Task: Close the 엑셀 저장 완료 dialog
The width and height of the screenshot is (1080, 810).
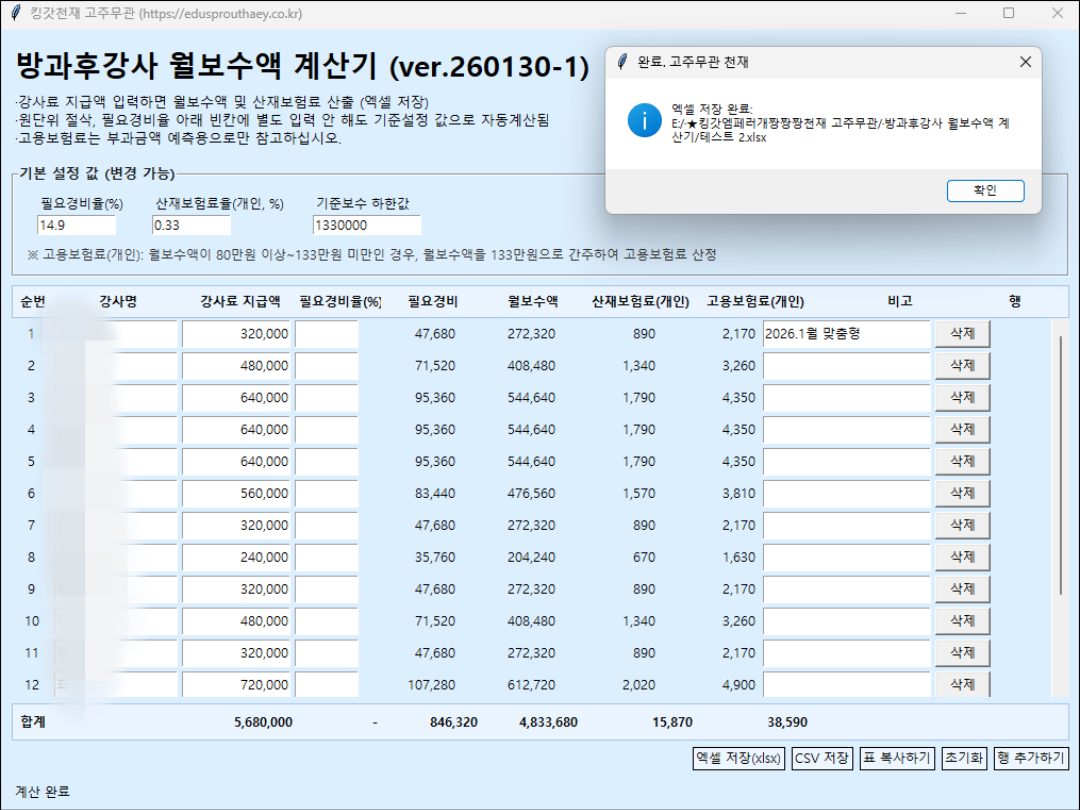Action: [1025, 62]
